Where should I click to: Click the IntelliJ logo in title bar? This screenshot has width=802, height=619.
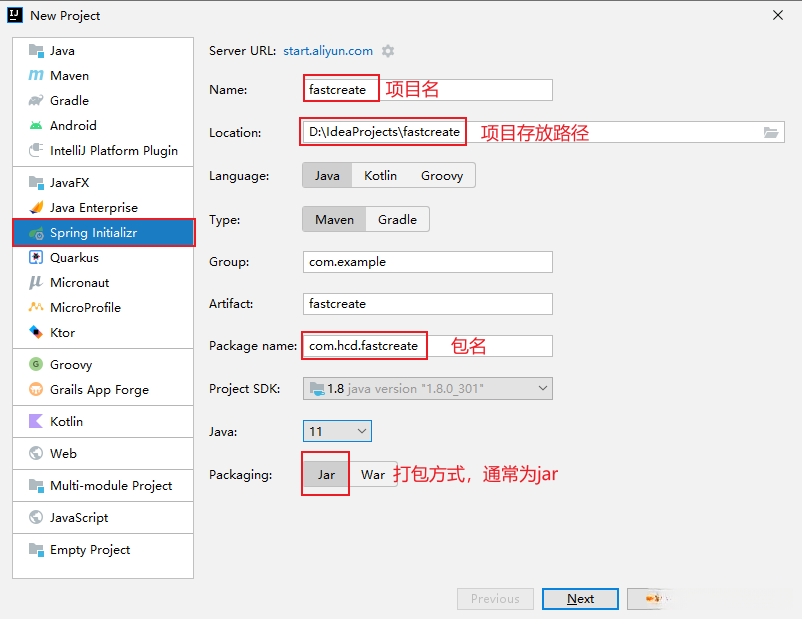tap(15, 15)
